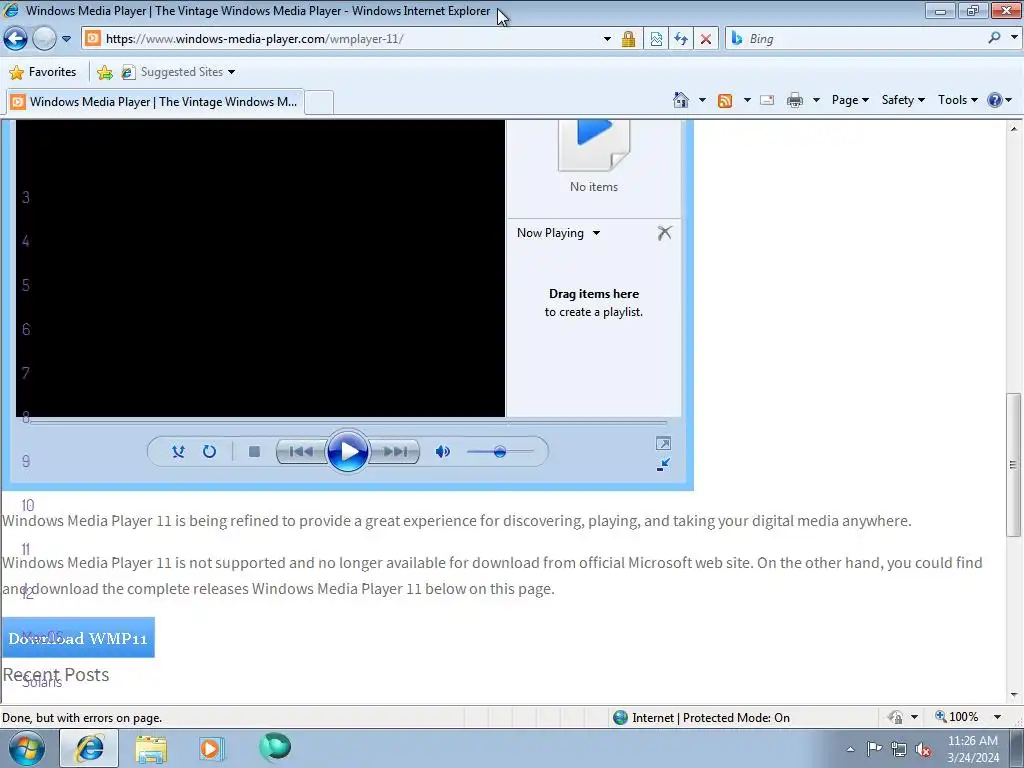Select the Windows Media Player tab
The width and height of the screenshot is (1024, 768).
pos(155,102)
